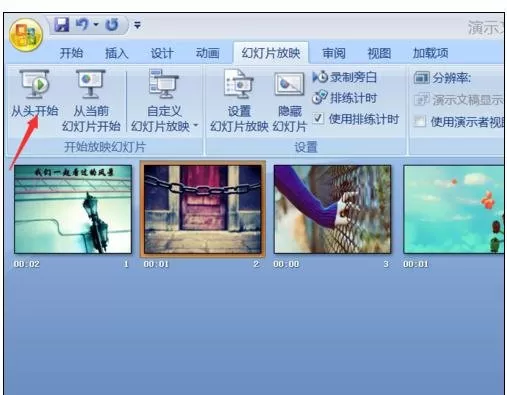Open 自定义幻灯片放映 dropdown

164,101
